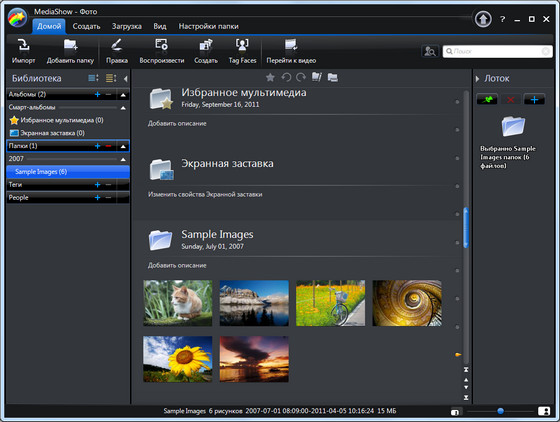Rotate left using counterclockwise arrow icon
Image resolution: width=560 pixels, height=422 pixels.
coord(286,77)
